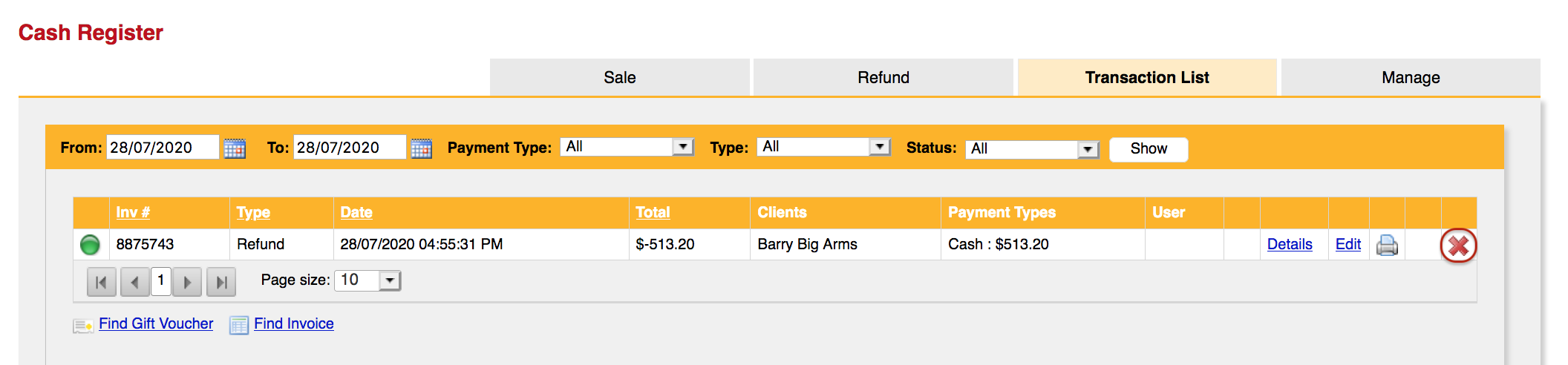Expand the Status filter dropdown
The height and width of the screenshot is (365, 1568).
1088,149
